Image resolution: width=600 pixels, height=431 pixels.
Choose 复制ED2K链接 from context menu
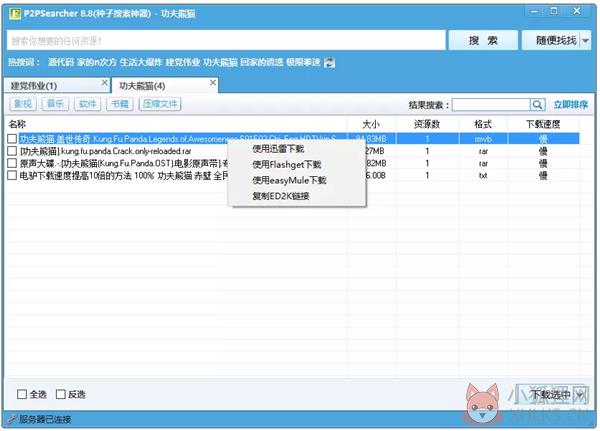pyautogui.click(x=280, y=196)
